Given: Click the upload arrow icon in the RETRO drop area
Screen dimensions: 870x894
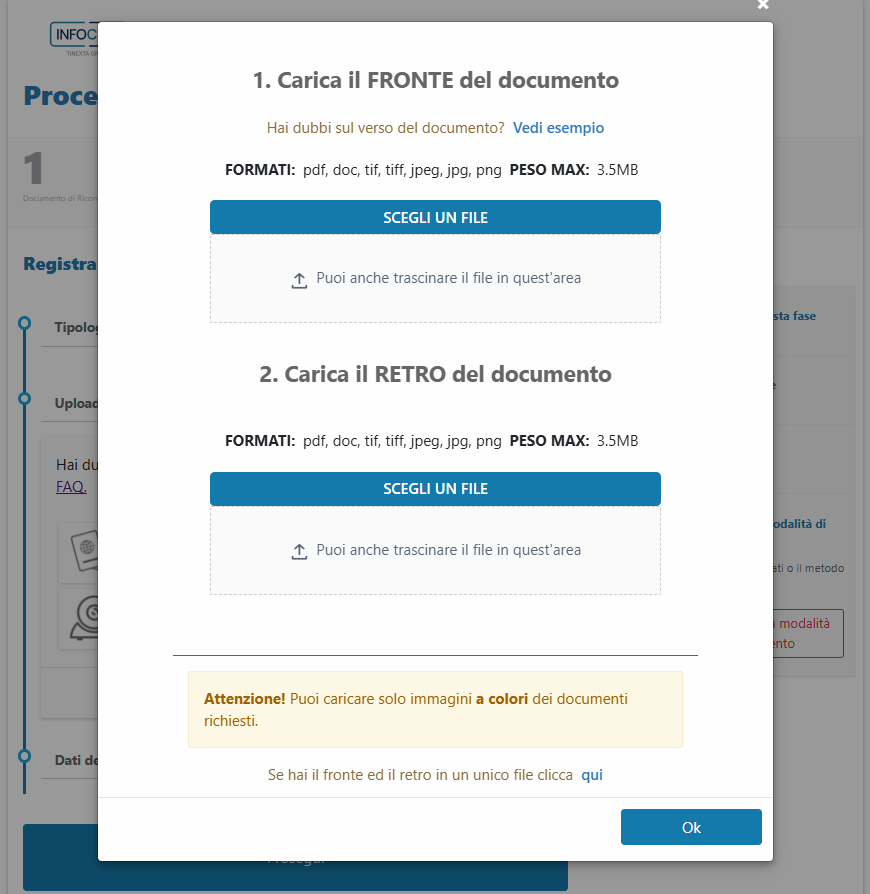Looking at the screenshot, I should pyautogui.click(x=299, y=552).
